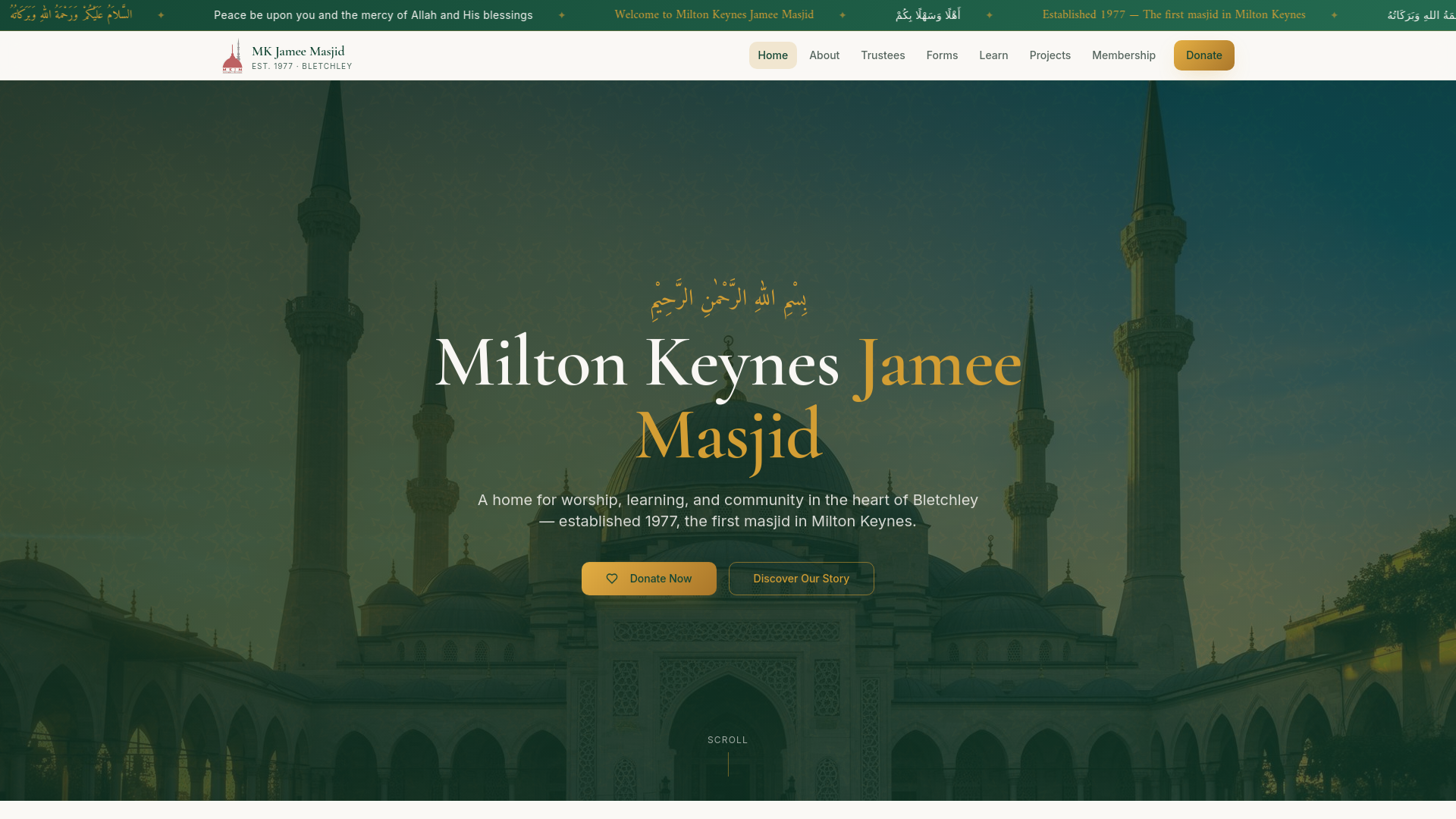Open the Trustees nav link
1456x819 pixels.
pyautogui.click(x=883, y=55)
